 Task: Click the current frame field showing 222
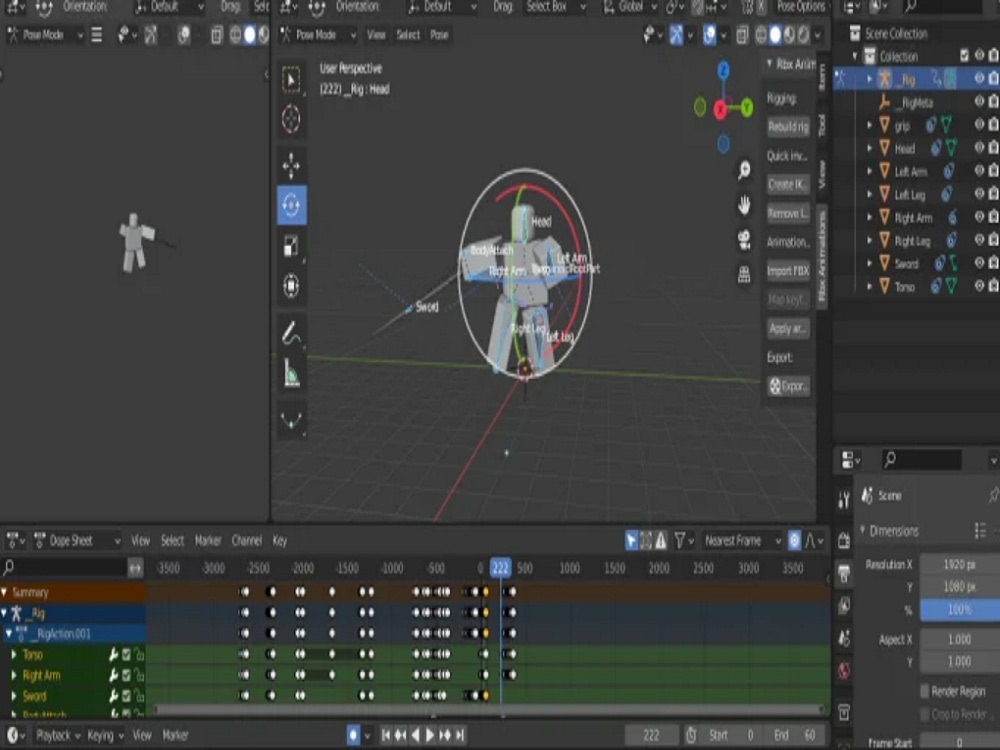point(652,735)
